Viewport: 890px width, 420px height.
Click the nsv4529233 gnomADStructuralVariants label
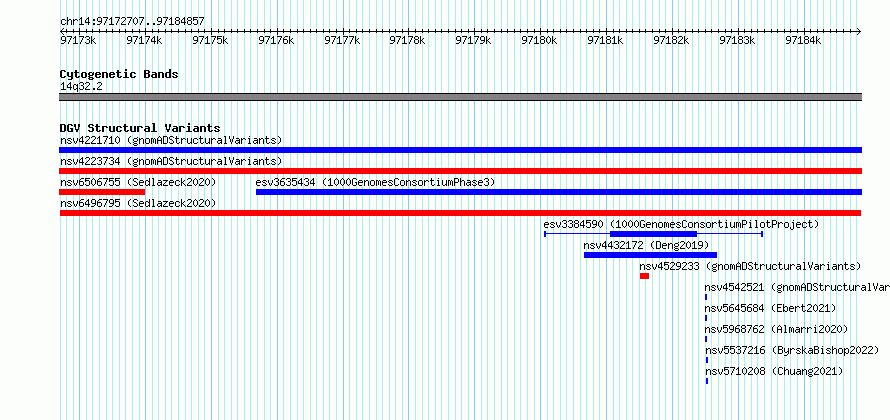pyautogui.click(x=750, y=266)
